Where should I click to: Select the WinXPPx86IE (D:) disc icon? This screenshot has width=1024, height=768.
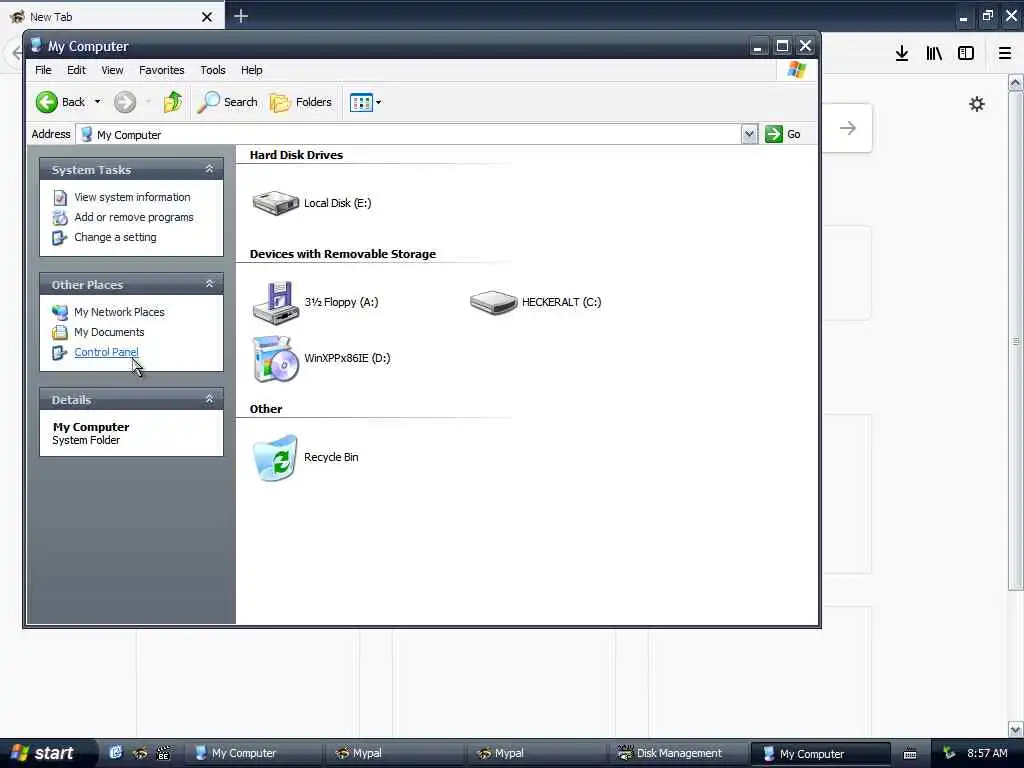276,359
